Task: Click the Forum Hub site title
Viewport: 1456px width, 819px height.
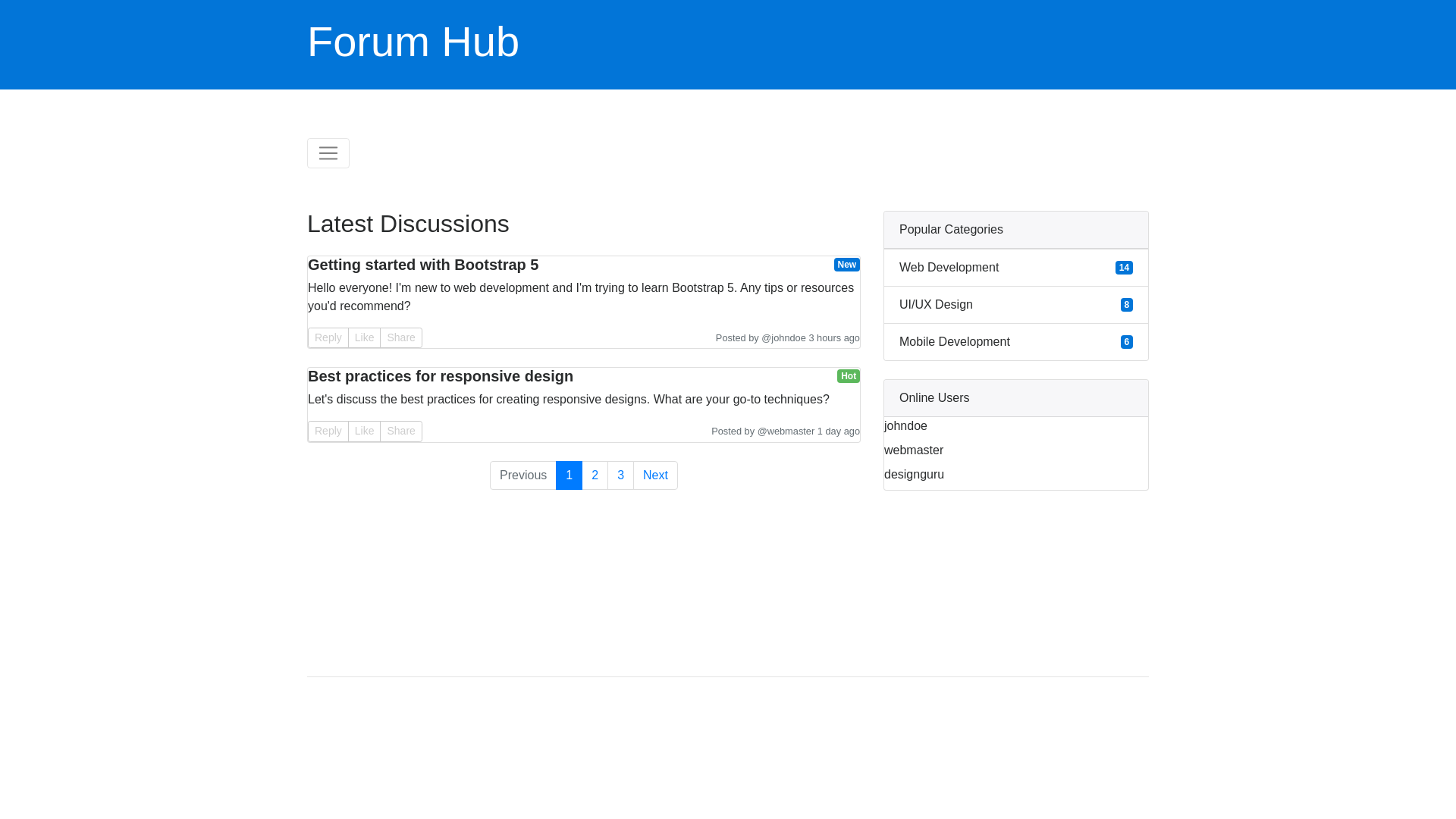Action: [x=413, y=42]
